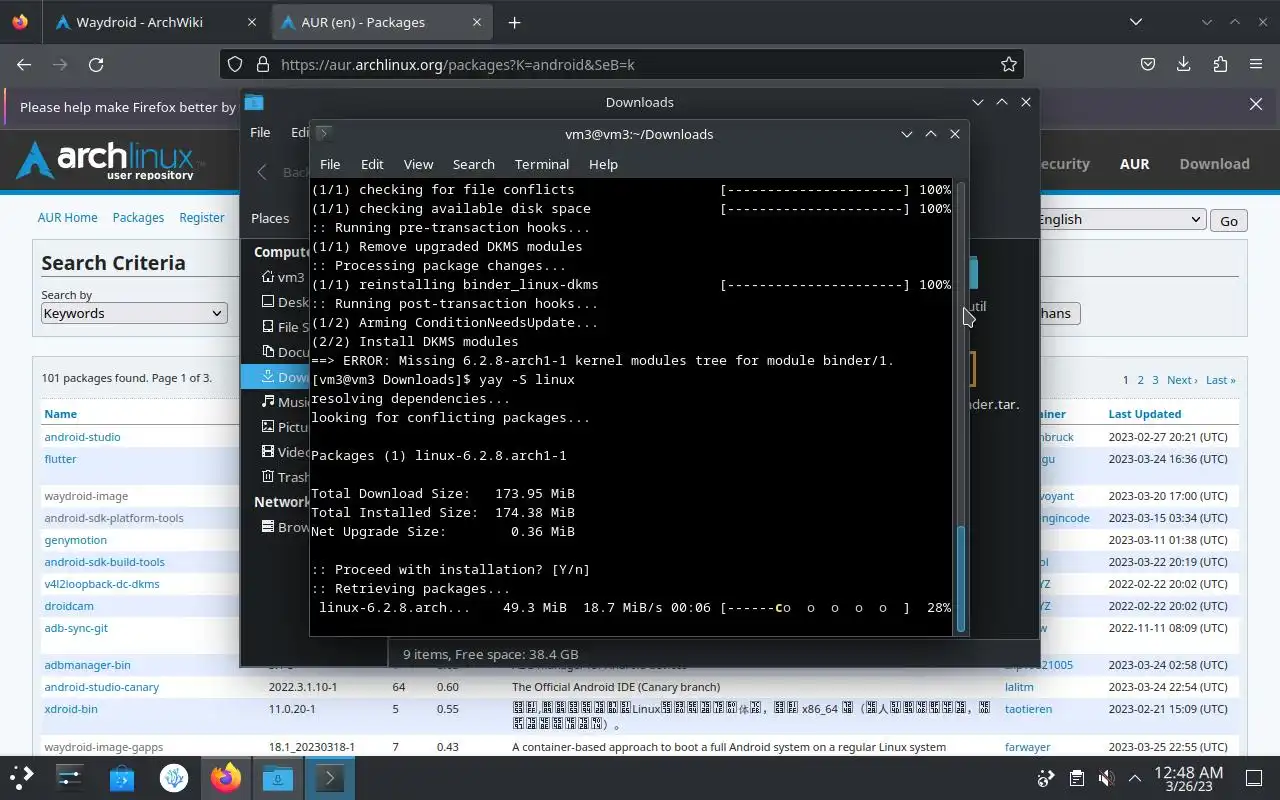Open the Keywords search-by dropdown
The height and width of the screenshot is (800, 1280).
pyautogui.click(x=134, y=313)
